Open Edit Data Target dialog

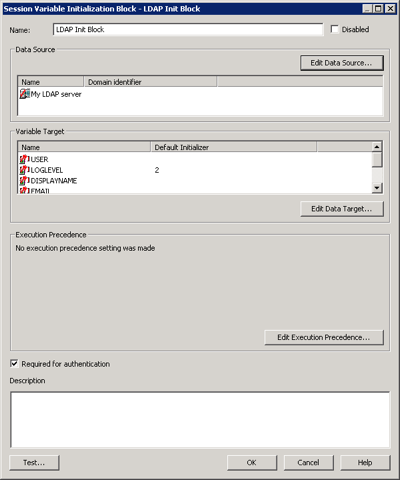[342, 209]
